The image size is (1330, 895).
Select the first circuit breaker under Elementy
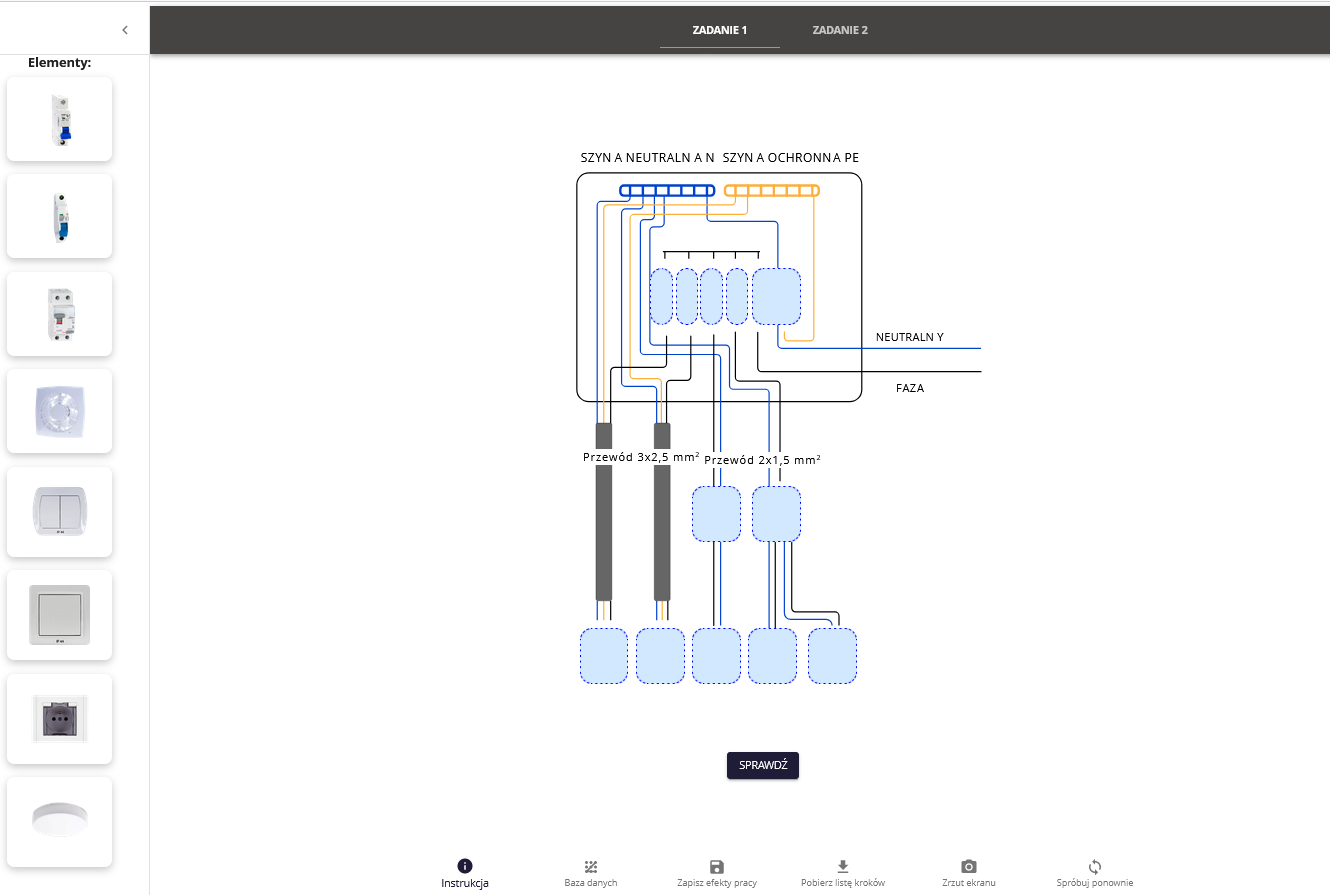click(60, 119)
